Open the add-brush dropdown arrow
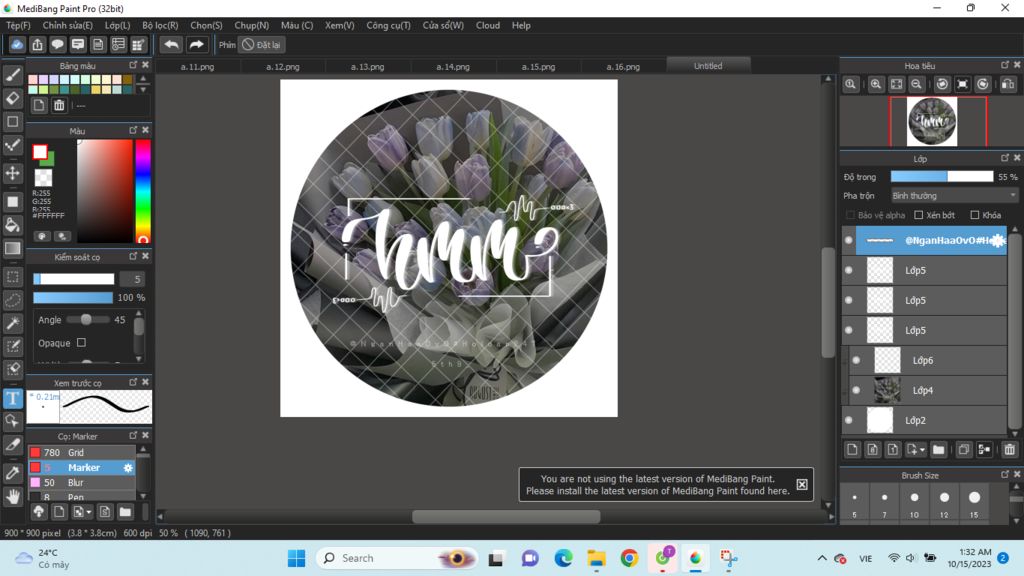Viewport: 1024px width, 576px height. 89,511
